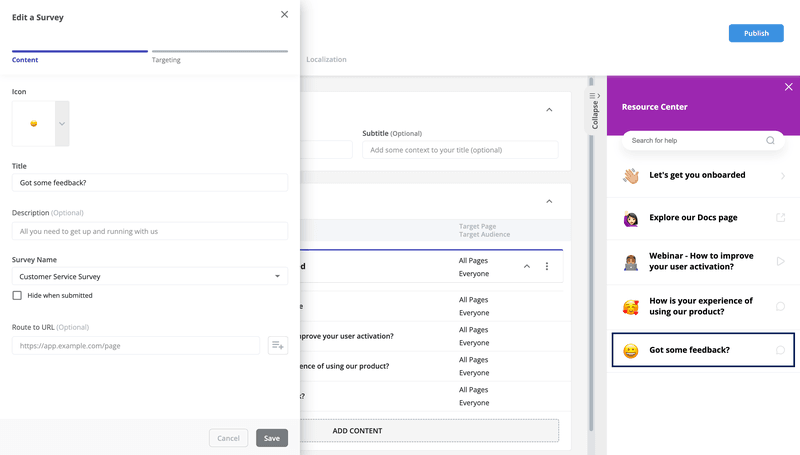This screenshot has height=455, width=800.
Task: Click the external link icon for Docs page
Action: [780, 218]
